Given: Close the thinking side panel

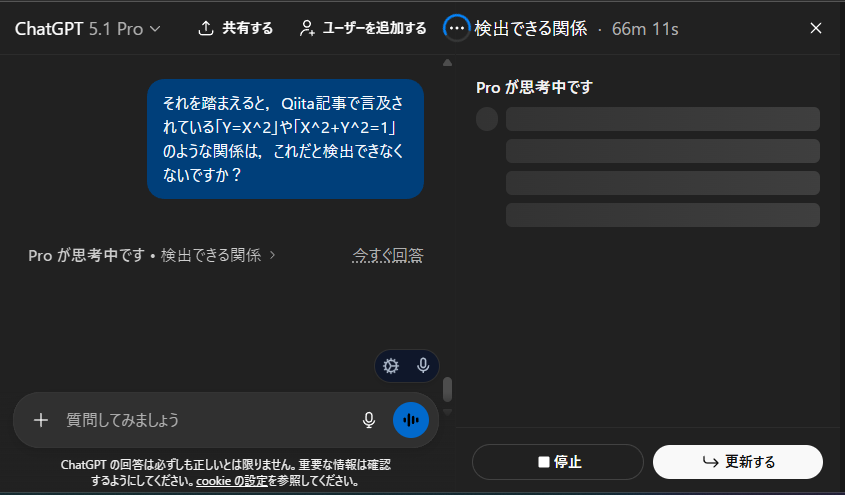Looking at the screenshot, I should click(x=816, y=28).
